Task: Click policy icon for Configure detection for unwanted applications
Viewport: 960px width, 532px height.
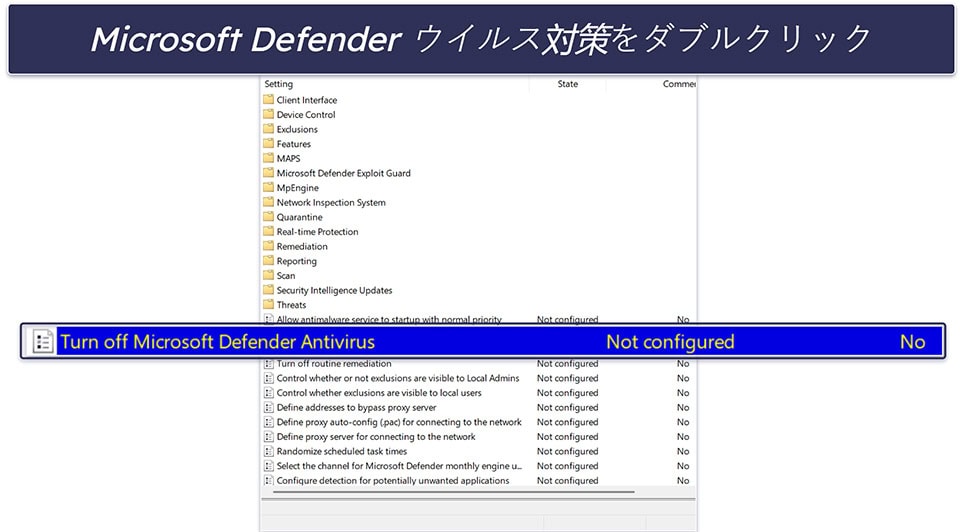Action: tap(268, 481)
